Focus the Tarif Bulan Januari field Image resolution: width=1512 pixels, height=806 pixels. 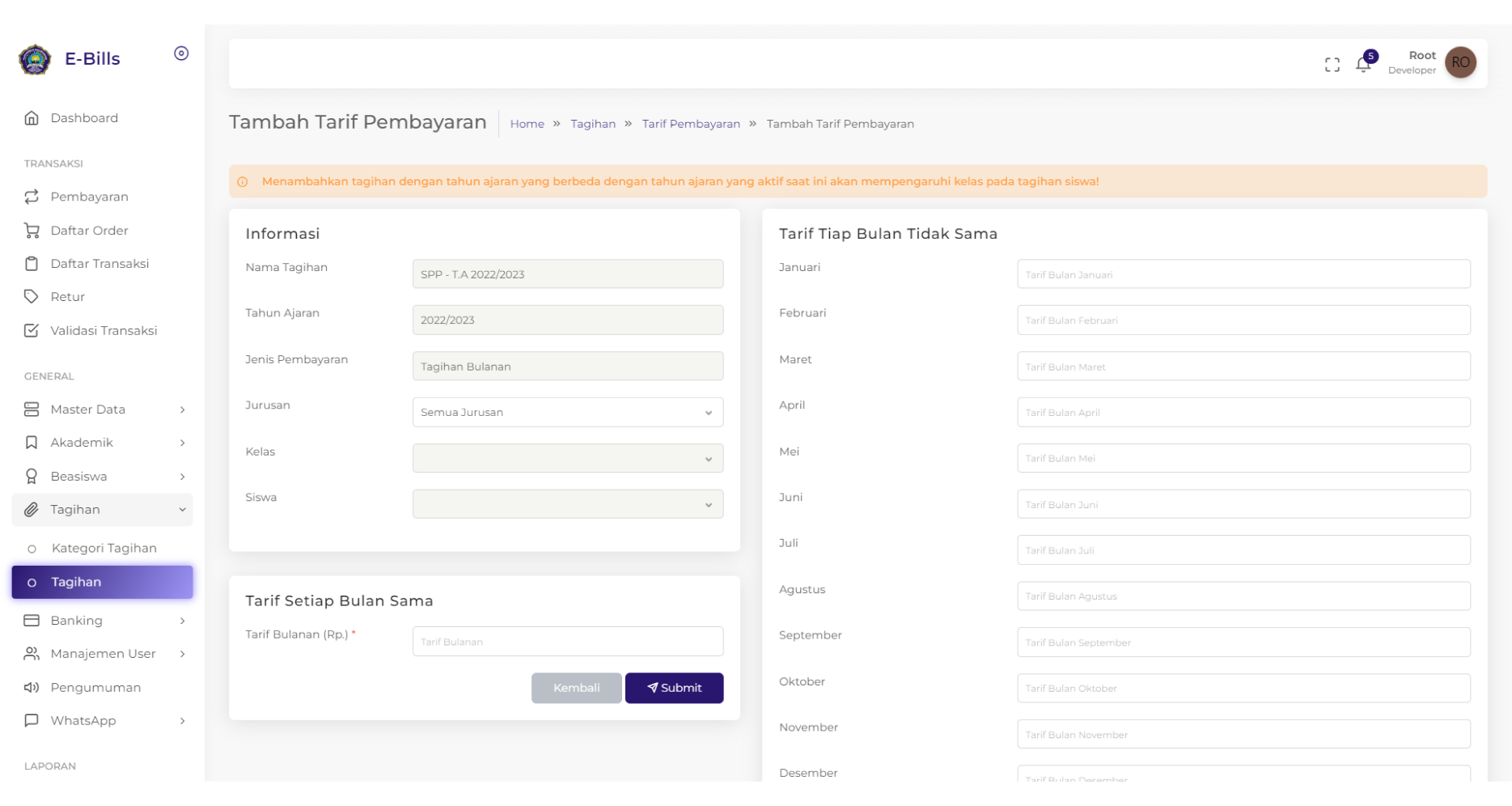(1243, 274)
